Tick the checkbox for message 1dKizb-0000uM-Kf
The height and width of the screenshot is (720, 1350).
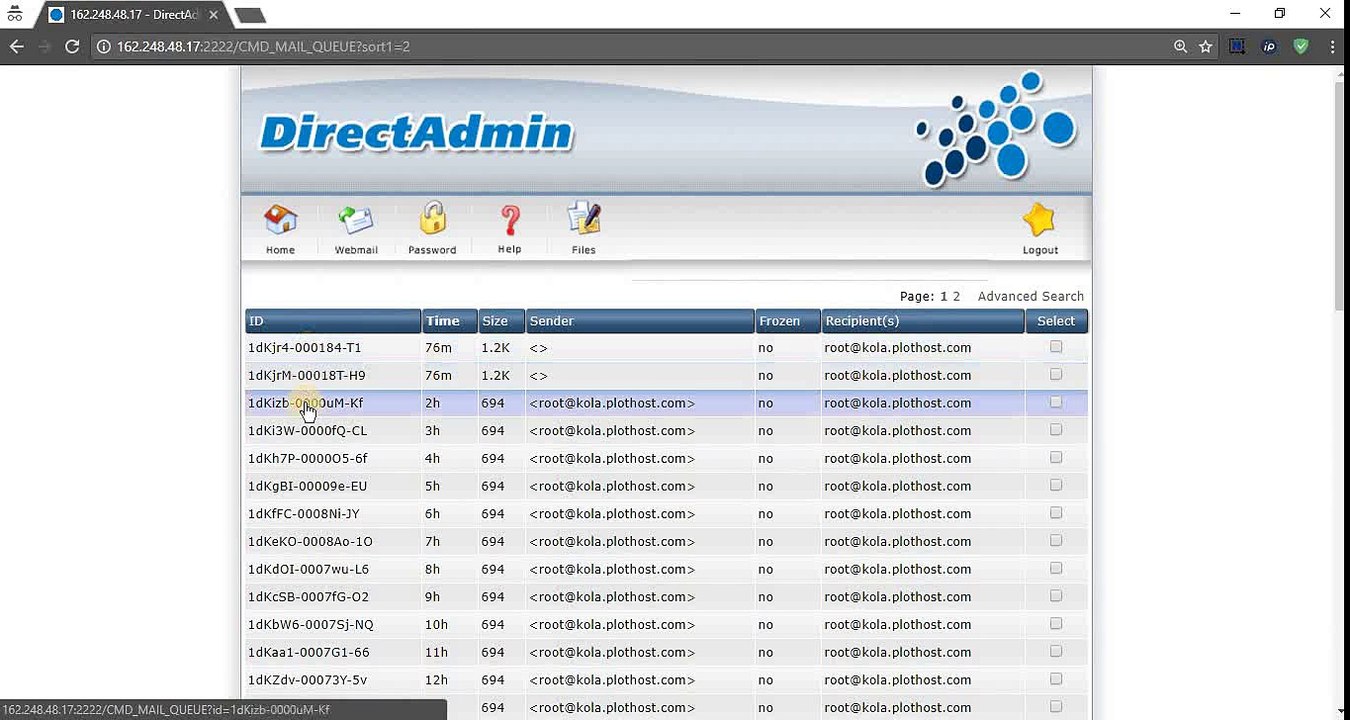pos(1055,402)
